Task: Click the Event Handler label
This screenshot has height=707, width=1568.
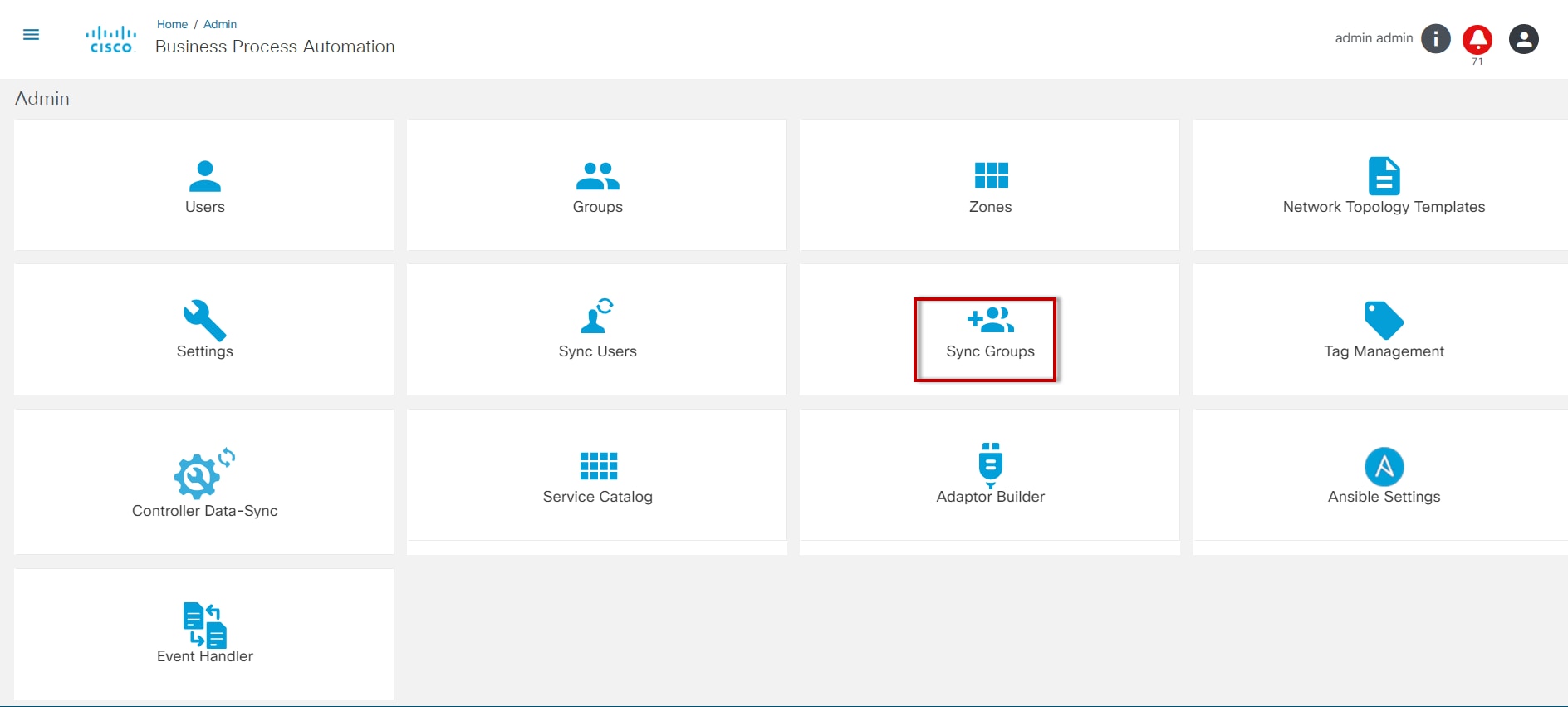Action: click(205, 656)
